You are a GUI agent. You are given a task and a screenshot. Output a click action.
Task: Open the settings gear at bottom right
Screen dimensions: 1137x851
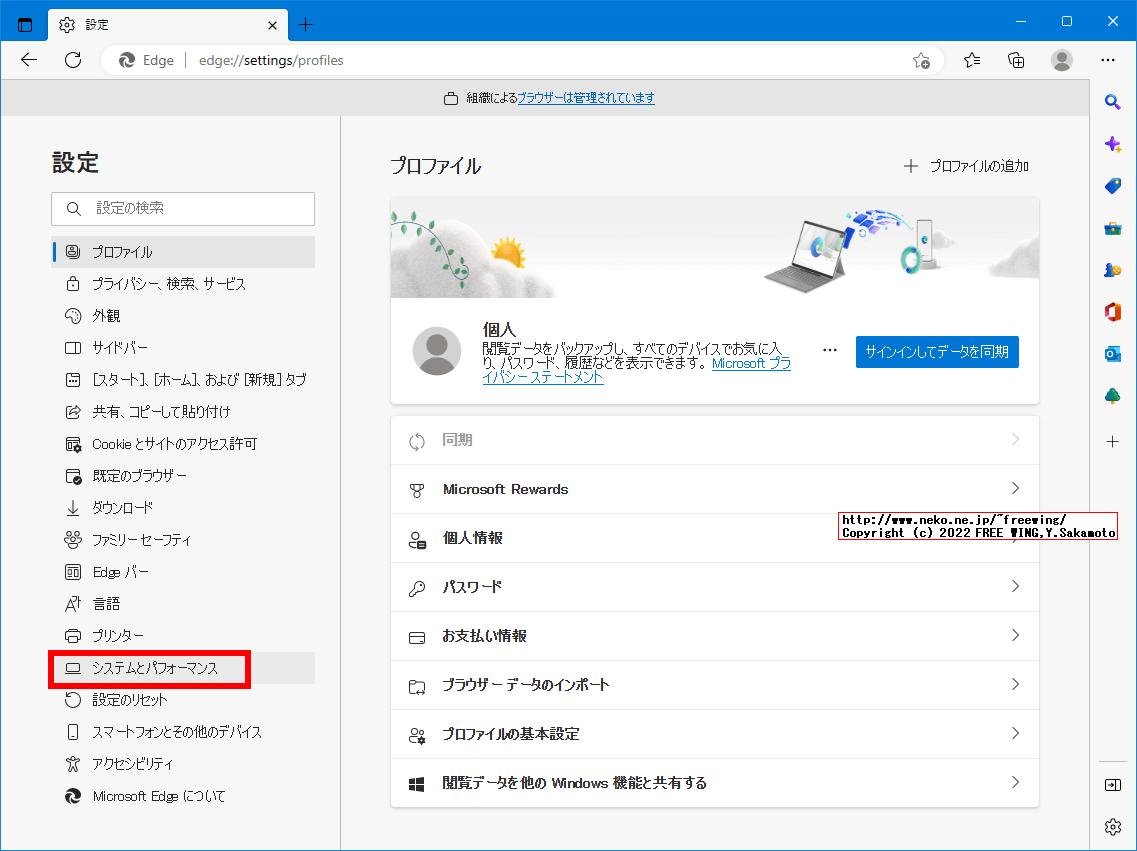tap(1112, 827)
